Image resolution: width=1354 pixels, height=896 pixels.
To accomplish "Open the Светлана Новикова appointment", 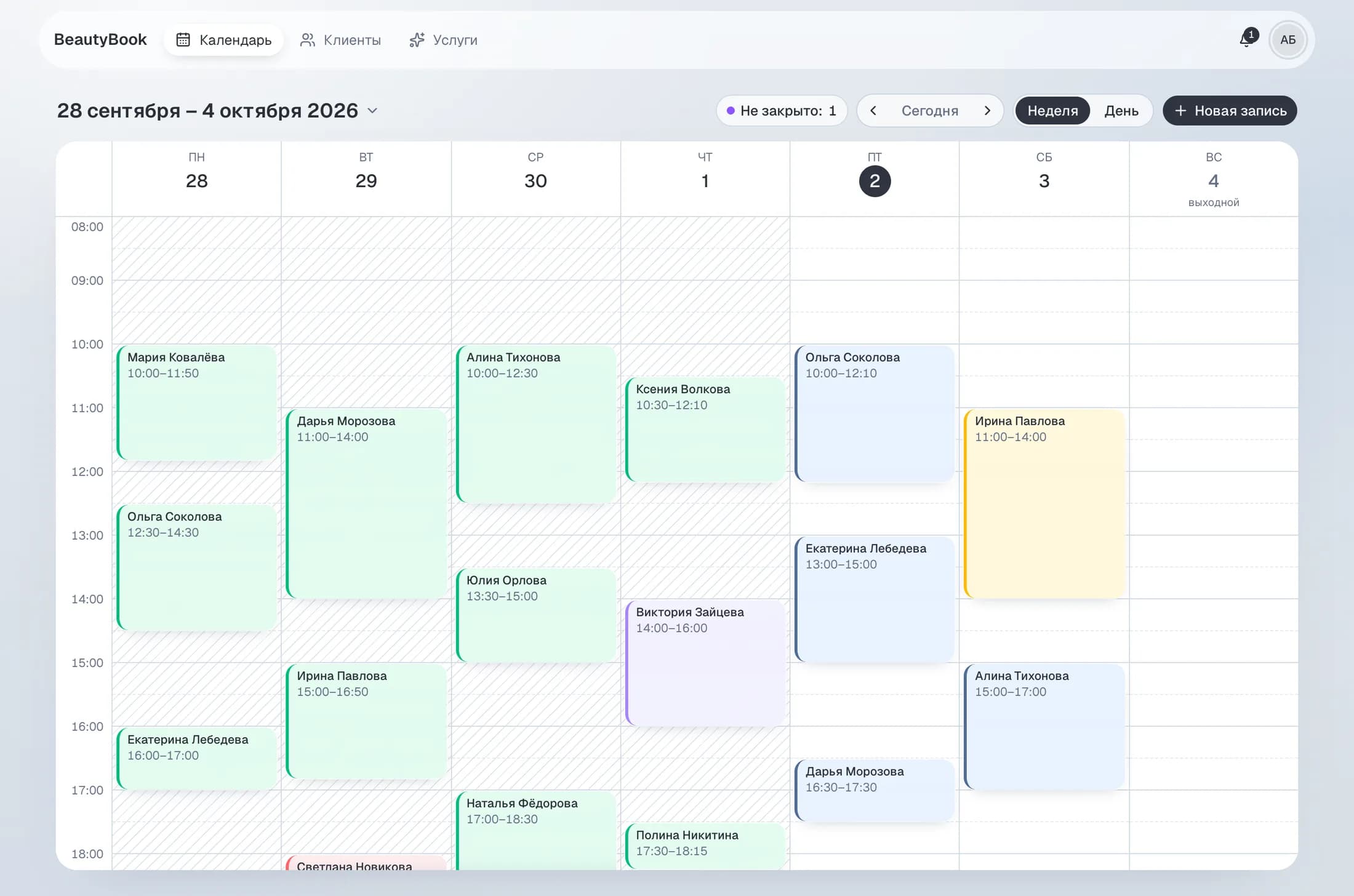I will pos(366,863).
